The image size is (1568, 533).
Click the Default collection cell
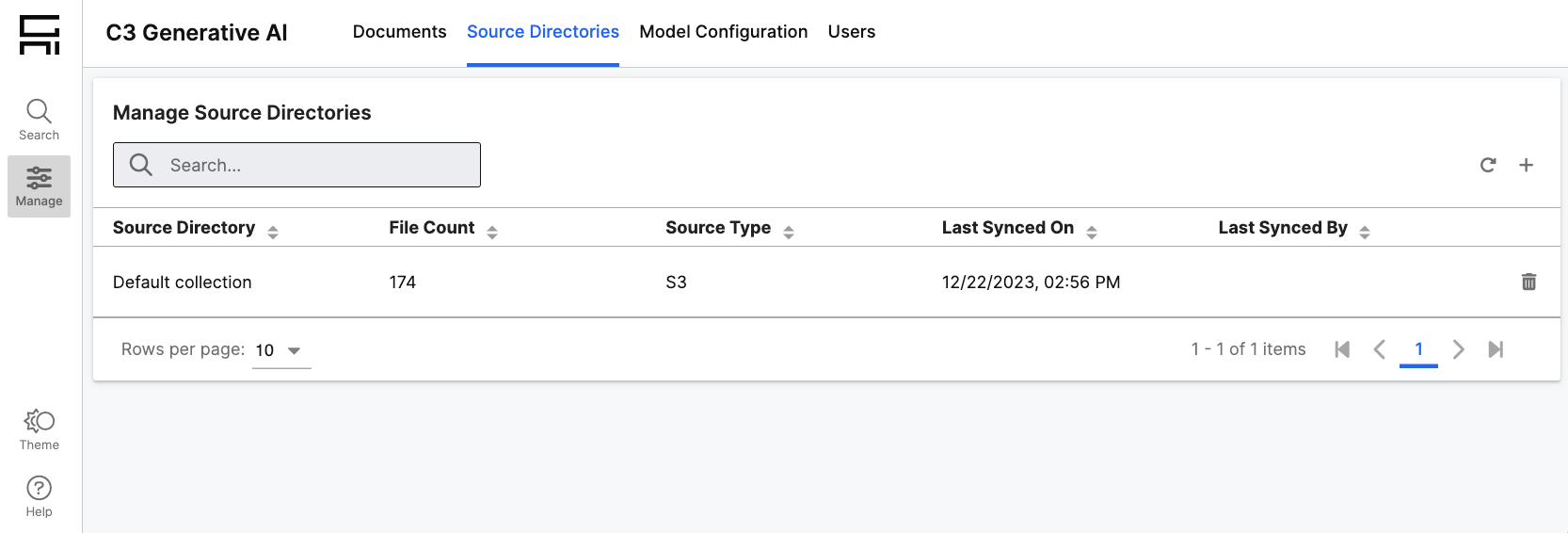point(183,283)
